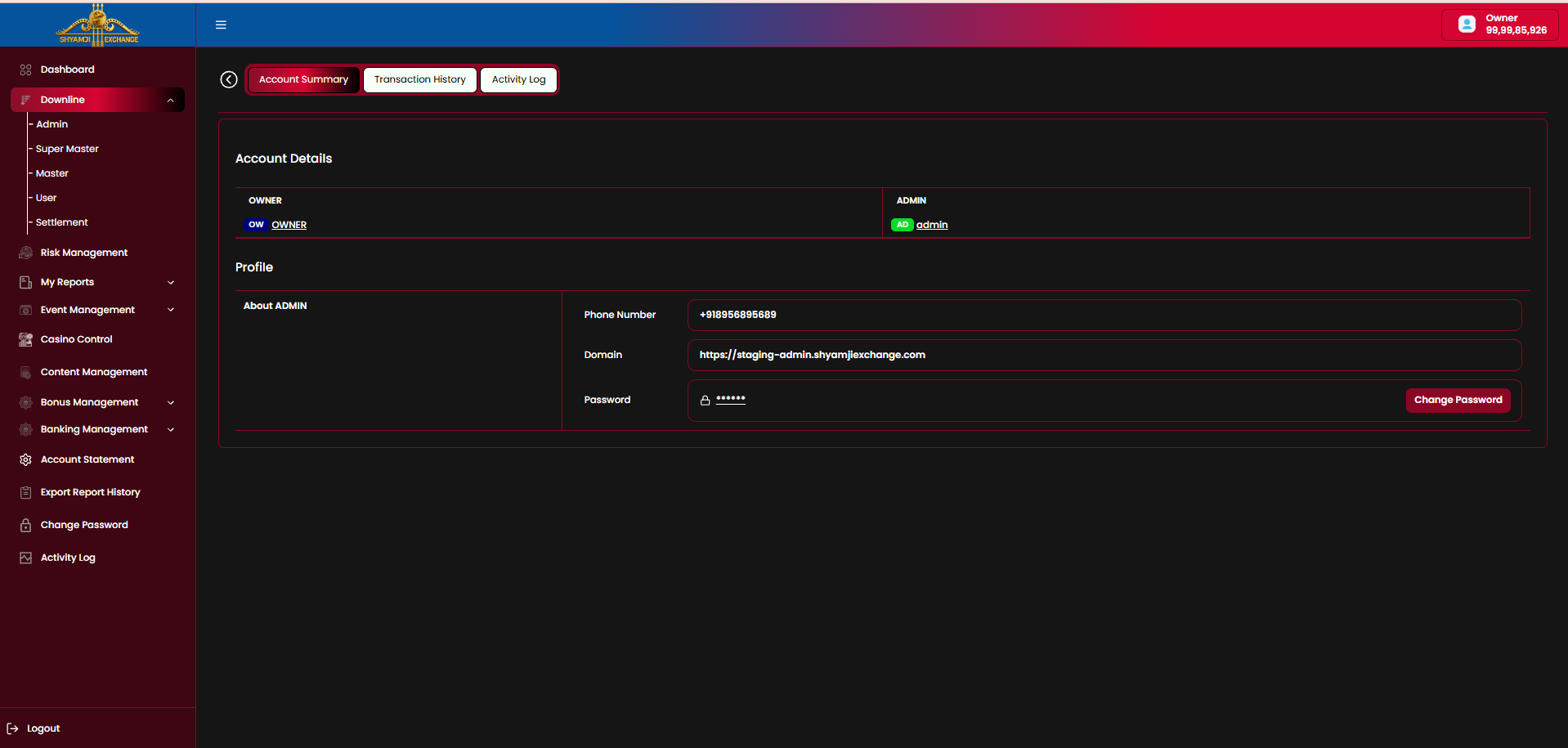Switch to the Account Summary tab
1568x748 pixels.
pyautogui.click(x=303, y=79)
